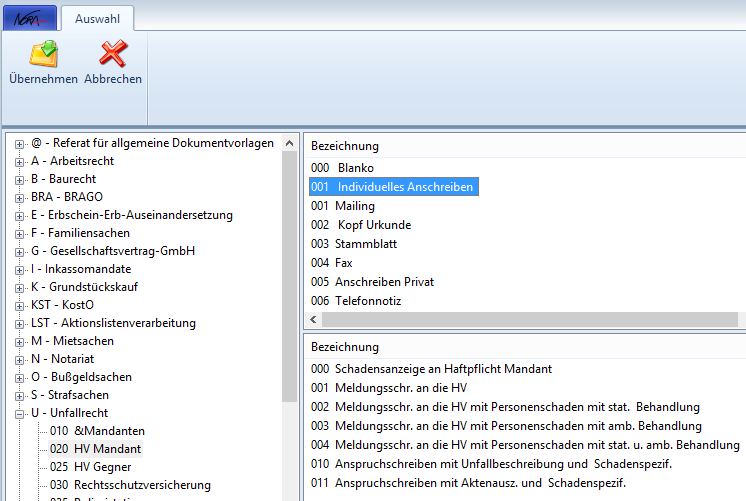Click the NoRA application logo button
Image resolution: width=746 pixels, height=501 pixels.
[28, 17]
